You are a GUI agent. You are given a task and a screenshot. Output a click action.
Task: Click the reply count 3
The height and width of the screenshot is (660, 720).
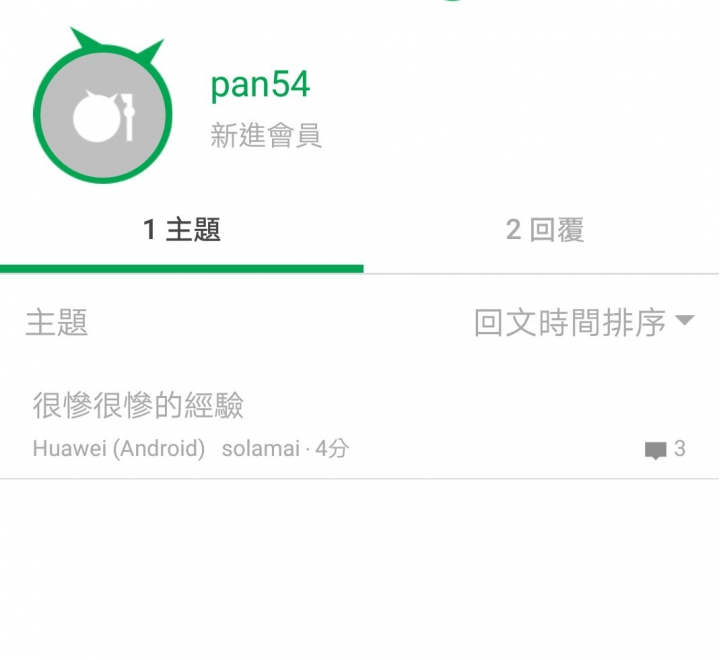click(680, 449)
